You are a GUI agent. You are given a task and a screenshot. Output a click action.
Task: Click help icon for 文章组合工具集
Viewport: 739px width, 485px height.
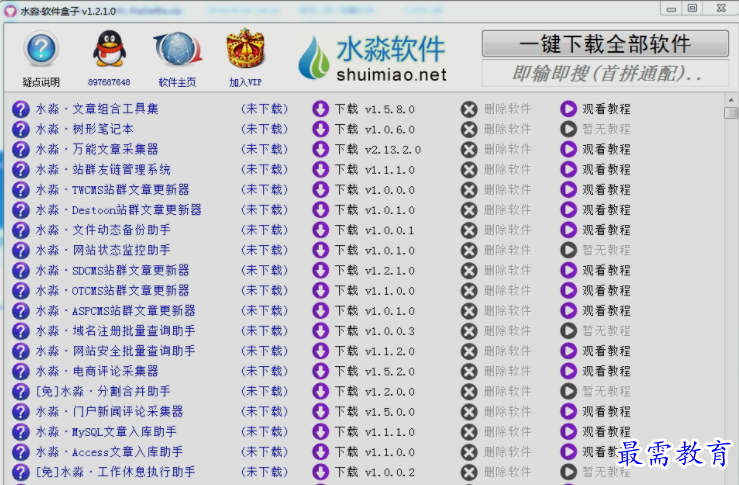pos(21,109)
